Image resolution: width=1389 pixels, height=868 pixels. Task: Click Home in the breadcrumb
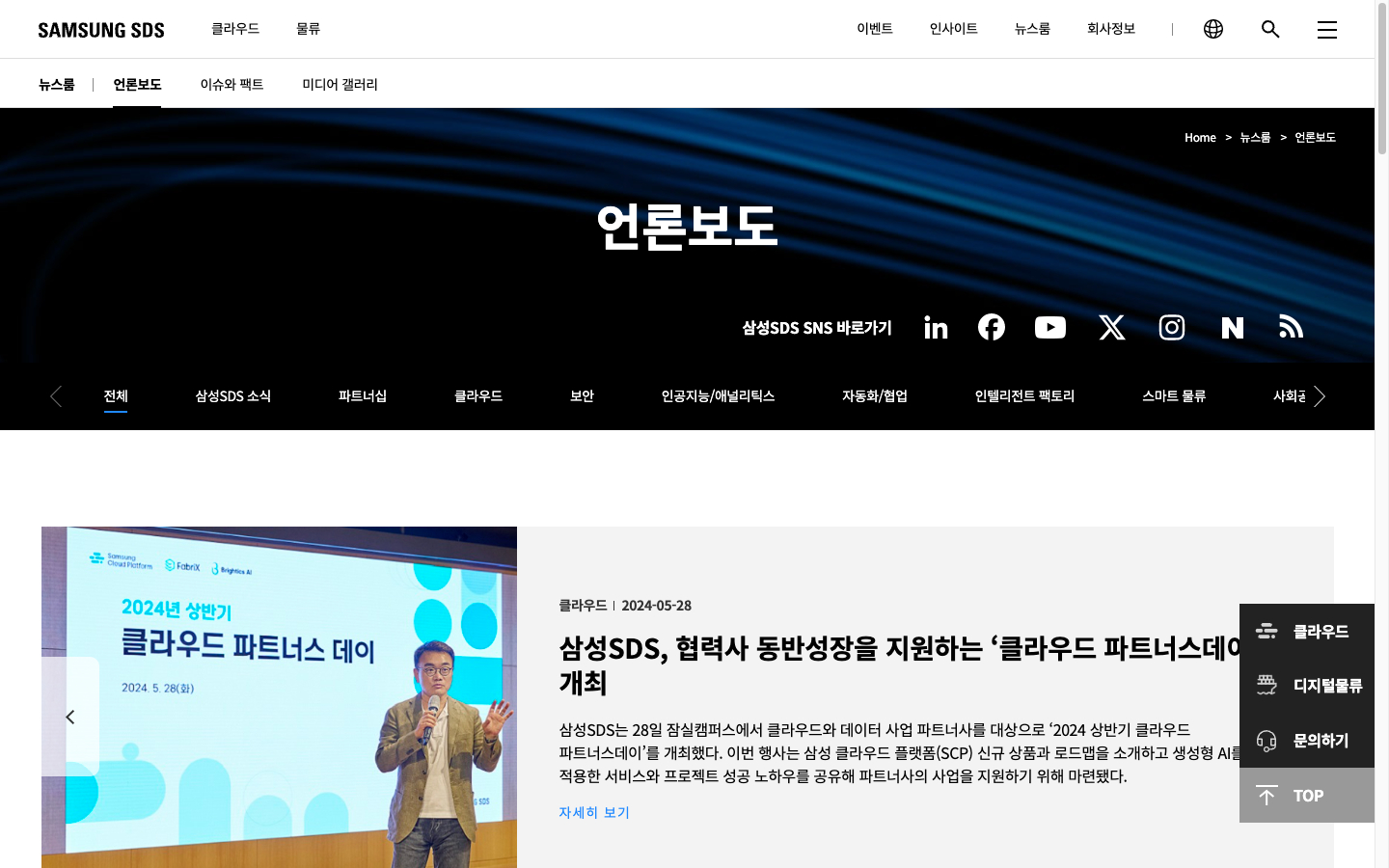[1200, 138]
